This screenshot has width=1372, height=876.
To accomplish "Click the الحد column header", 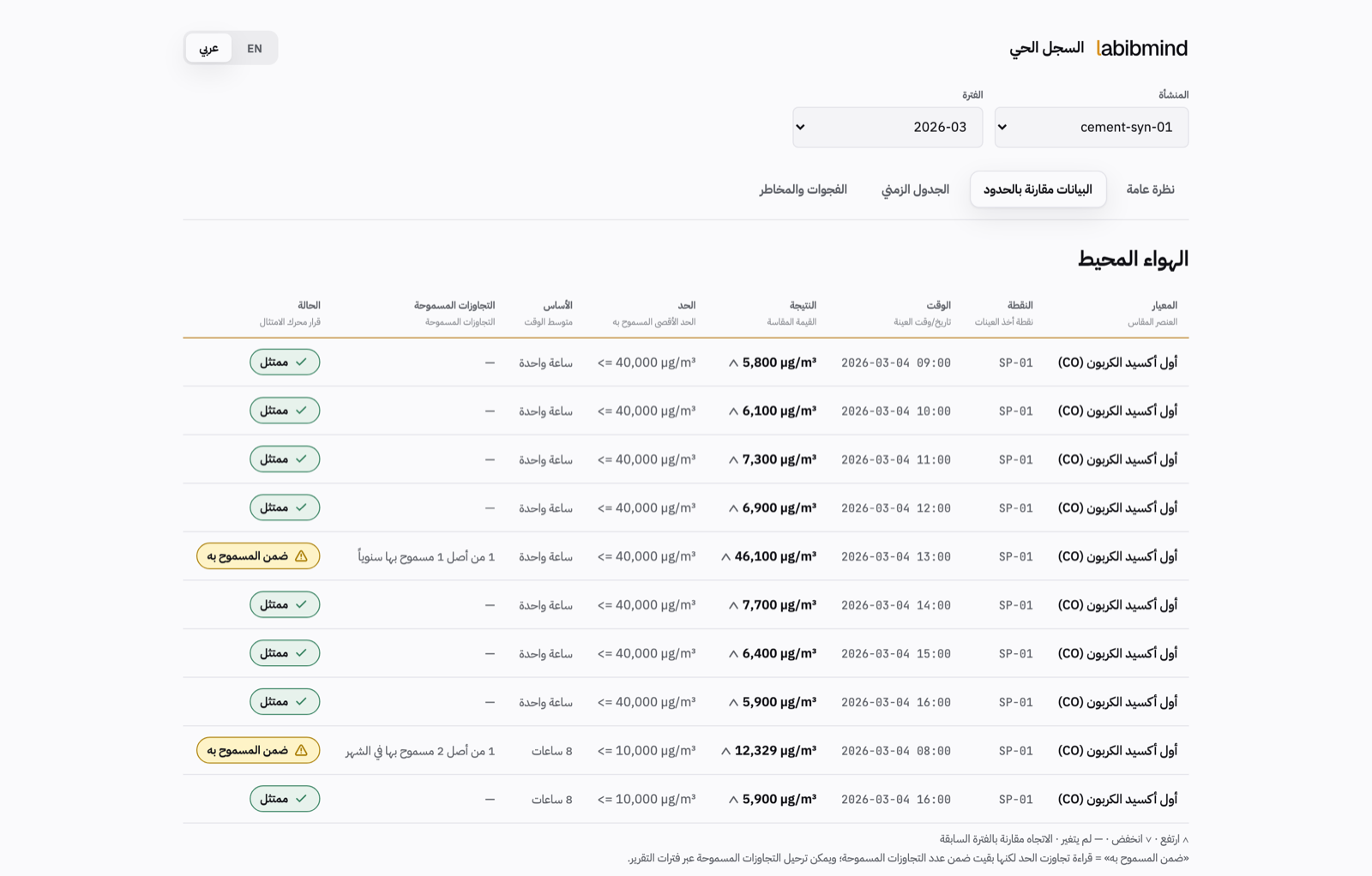I will pyautogui.click(x=686, y=305).
